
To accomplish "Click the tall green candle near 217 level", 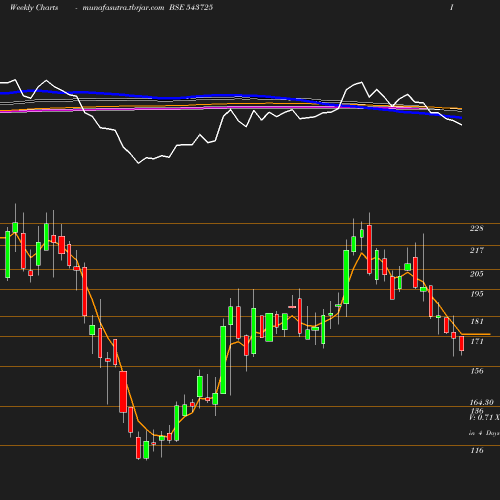I will click(346, 277).
